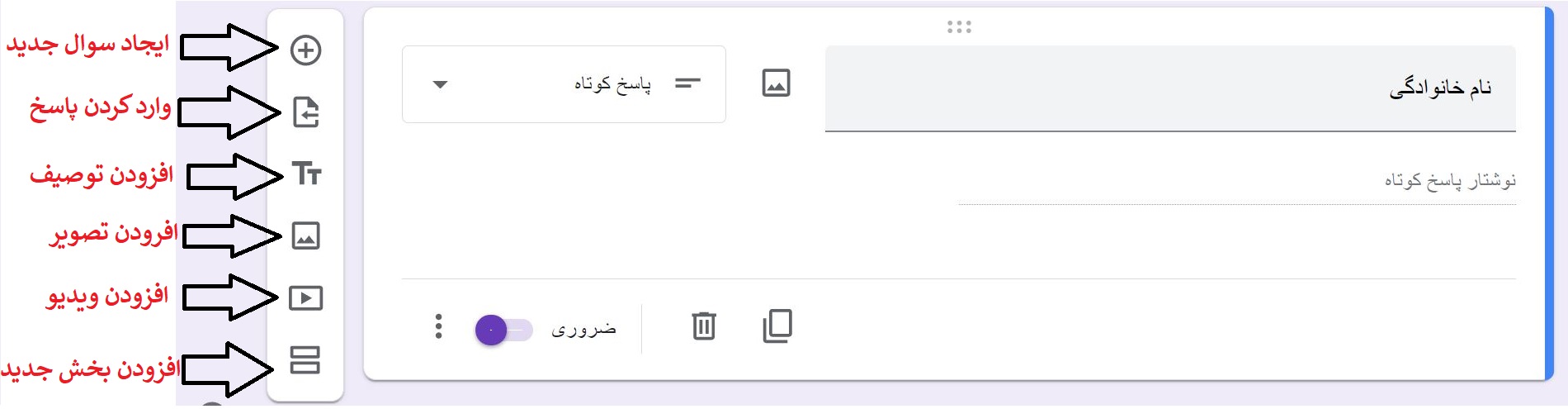Click the add new question icon

305,50
